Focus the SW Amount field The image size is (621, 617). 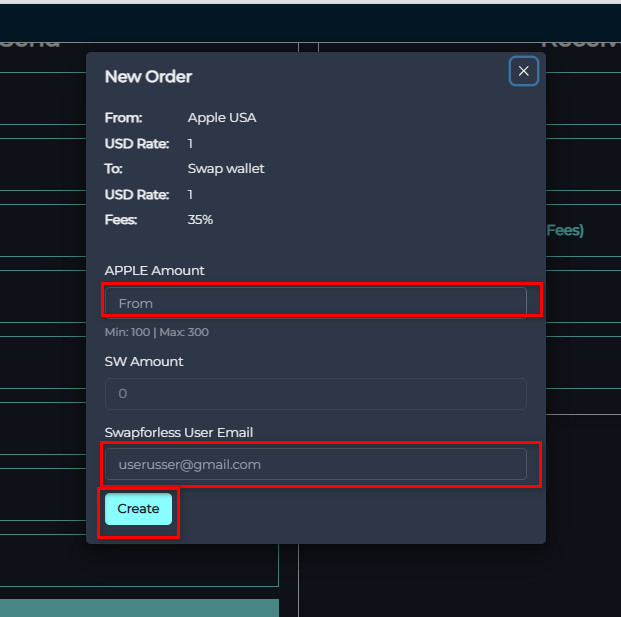click(315, 394)
